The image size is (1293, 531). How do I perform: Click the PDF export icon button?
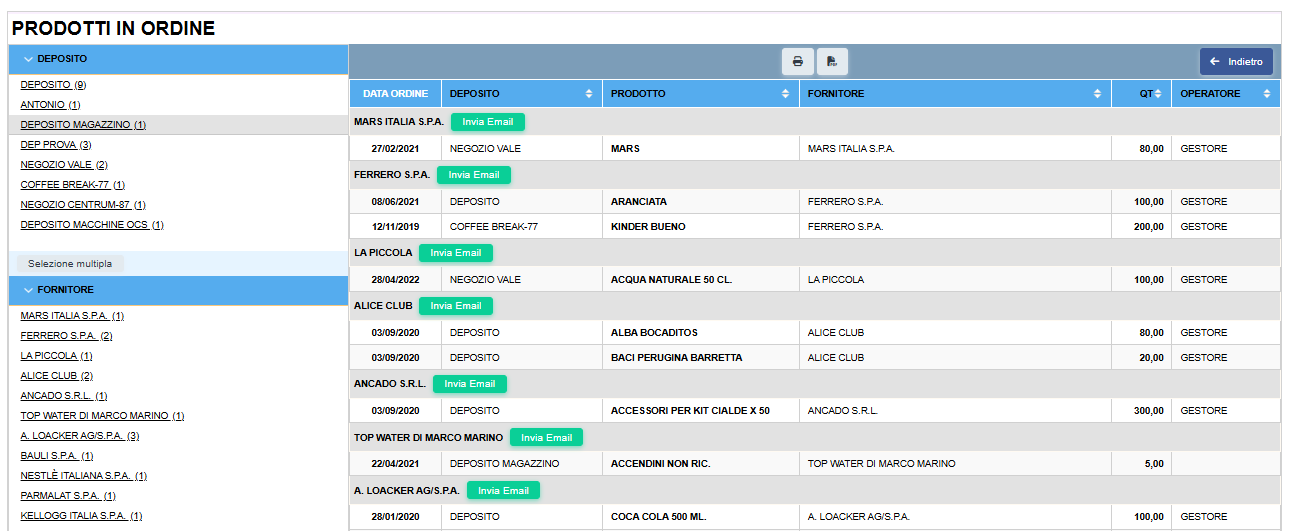[832, 62]
